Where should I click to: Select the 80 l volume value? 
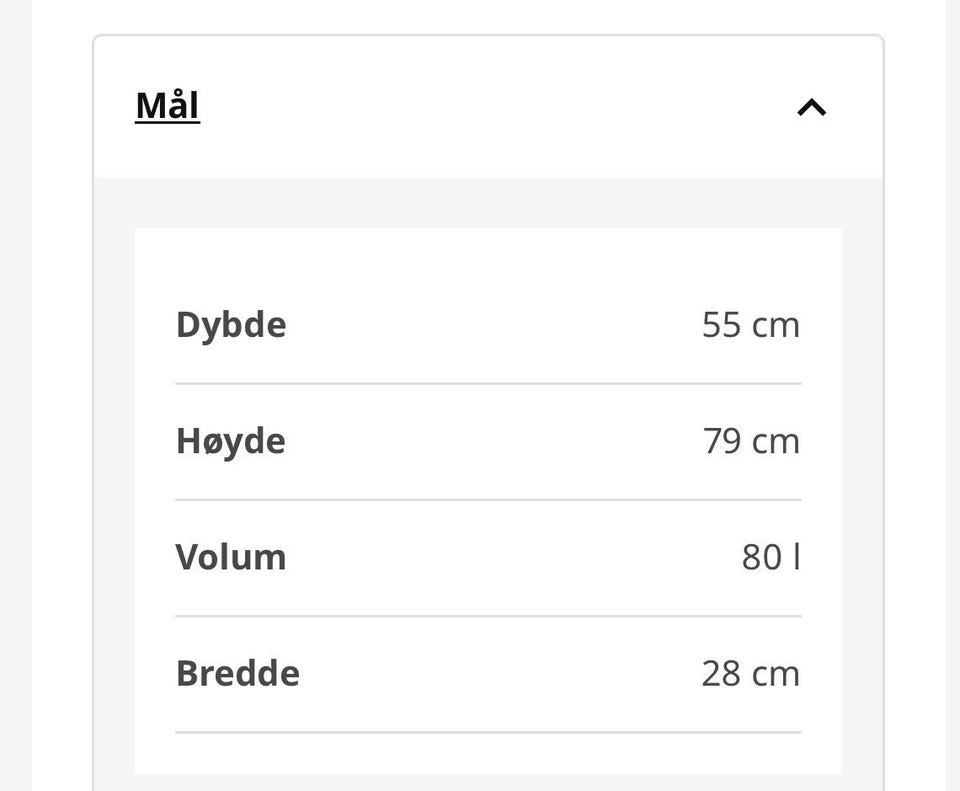(771, 558)
